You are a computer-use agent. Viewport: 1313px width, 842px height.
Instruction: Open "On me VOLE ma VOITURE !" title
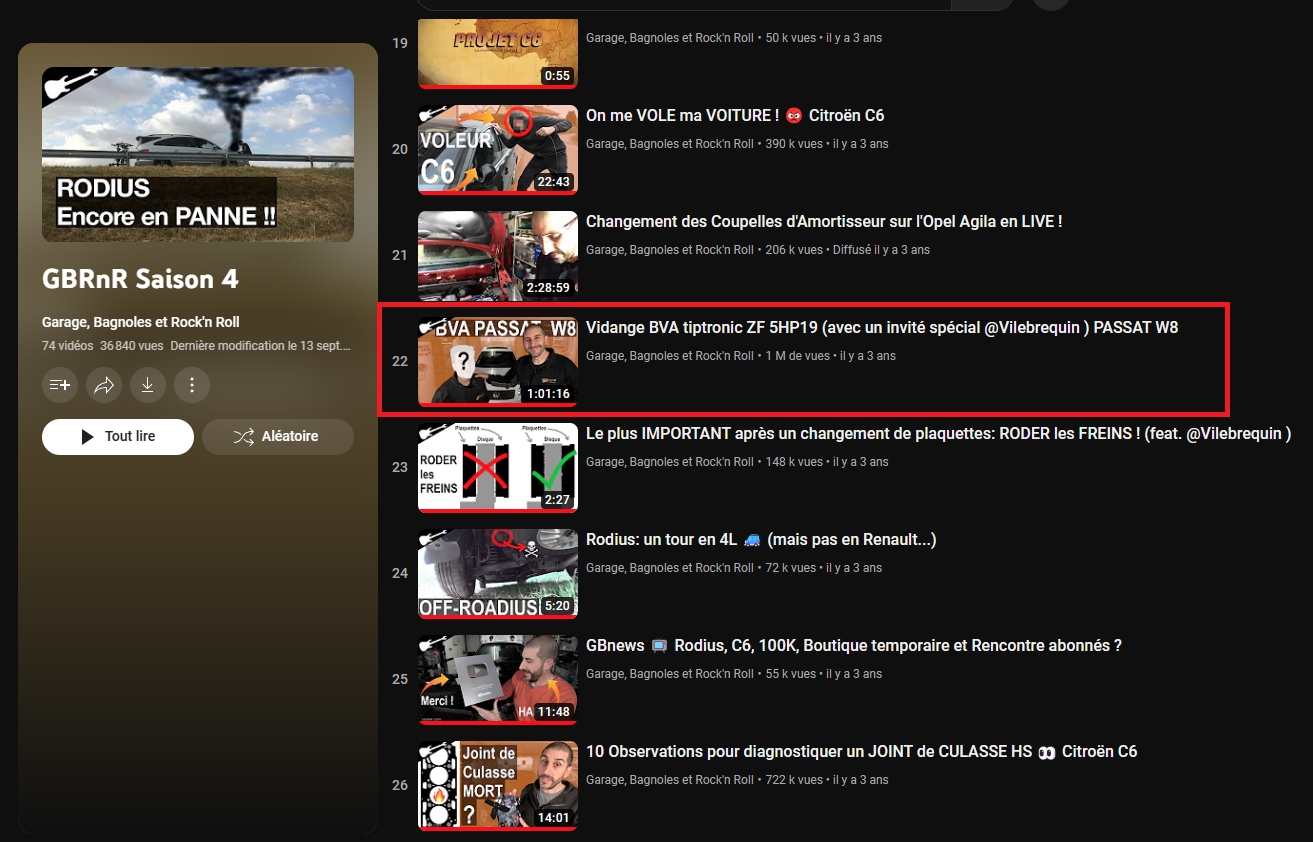click(x=735, y=116)
